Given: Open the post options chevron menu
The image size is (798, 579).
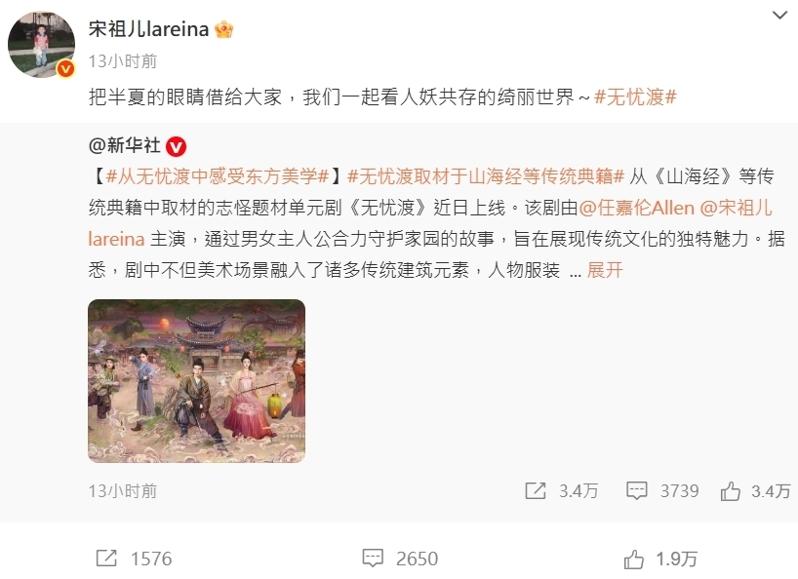Looking at the screenshot, I should point(779,15).
